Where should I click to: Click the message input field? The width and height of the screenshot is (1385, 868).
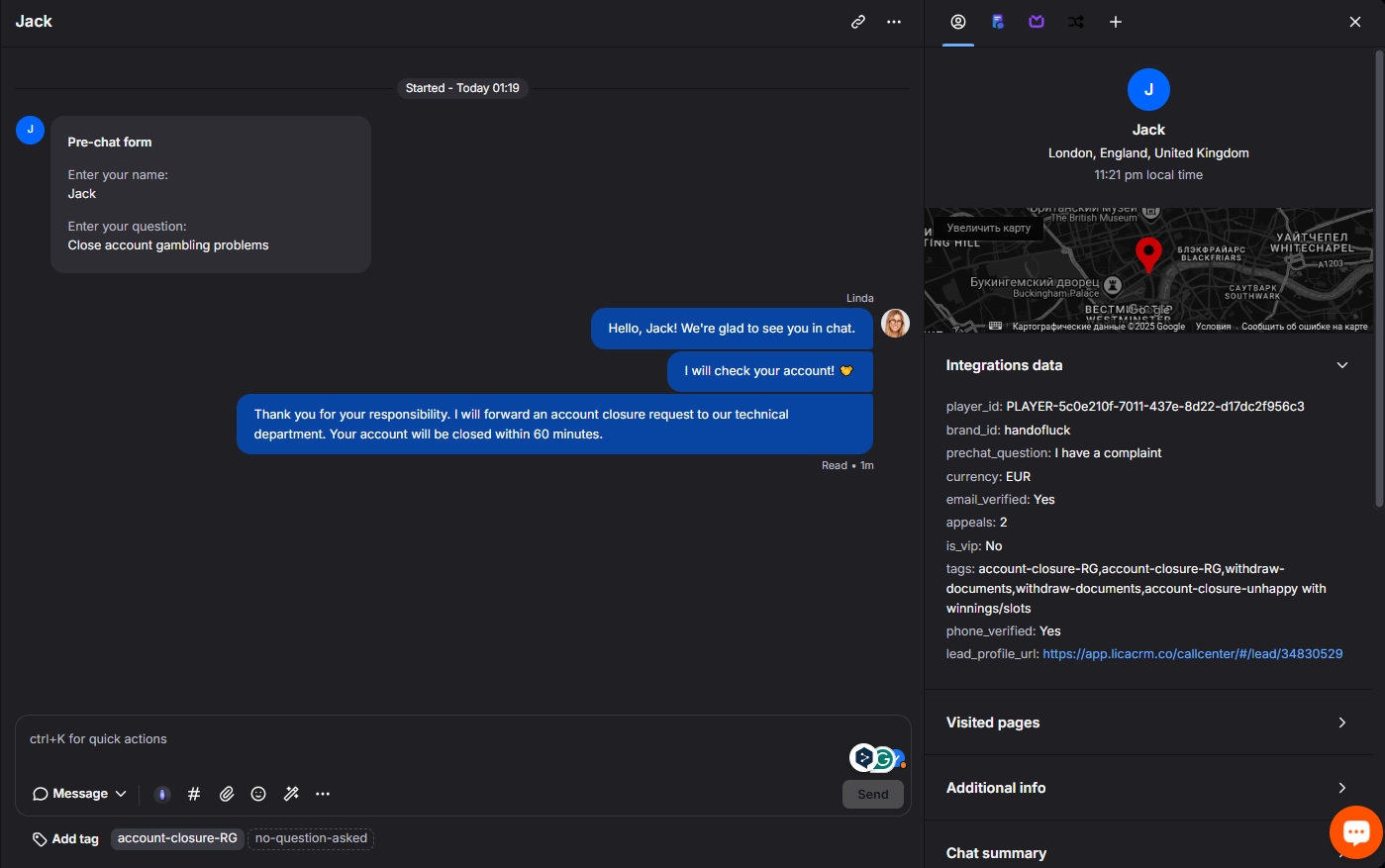point(436,739)
